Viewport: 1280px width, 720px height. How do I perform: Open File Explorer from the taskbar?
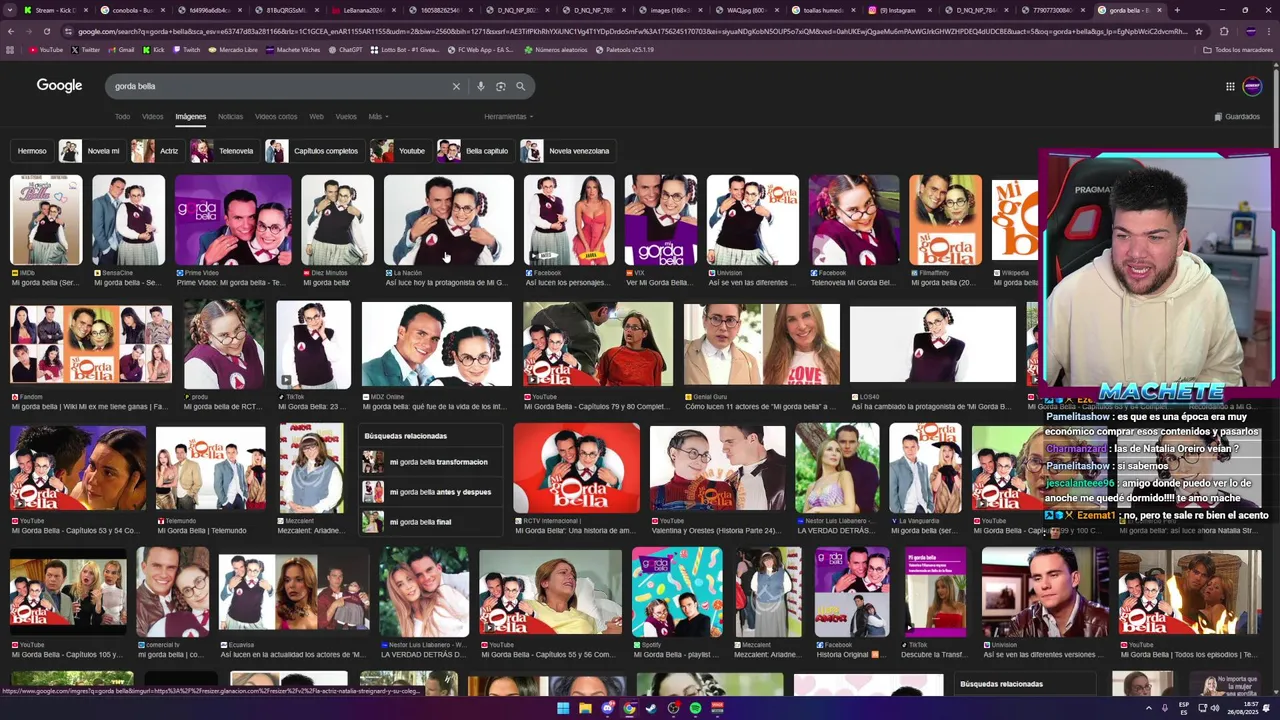click(585, 708)
